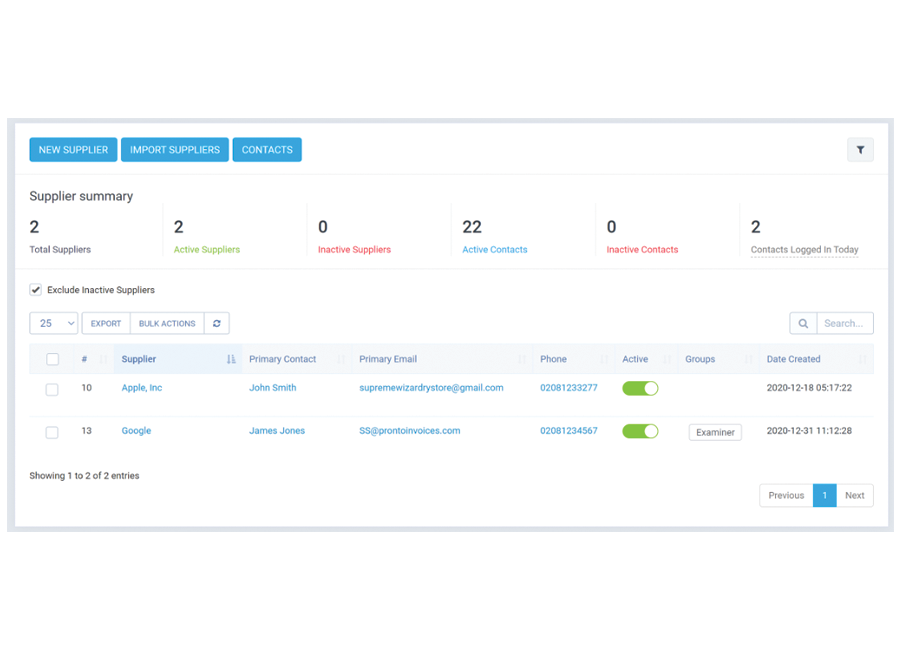Uncheck Exclude Inactive Suppliers checkbox

36,290
